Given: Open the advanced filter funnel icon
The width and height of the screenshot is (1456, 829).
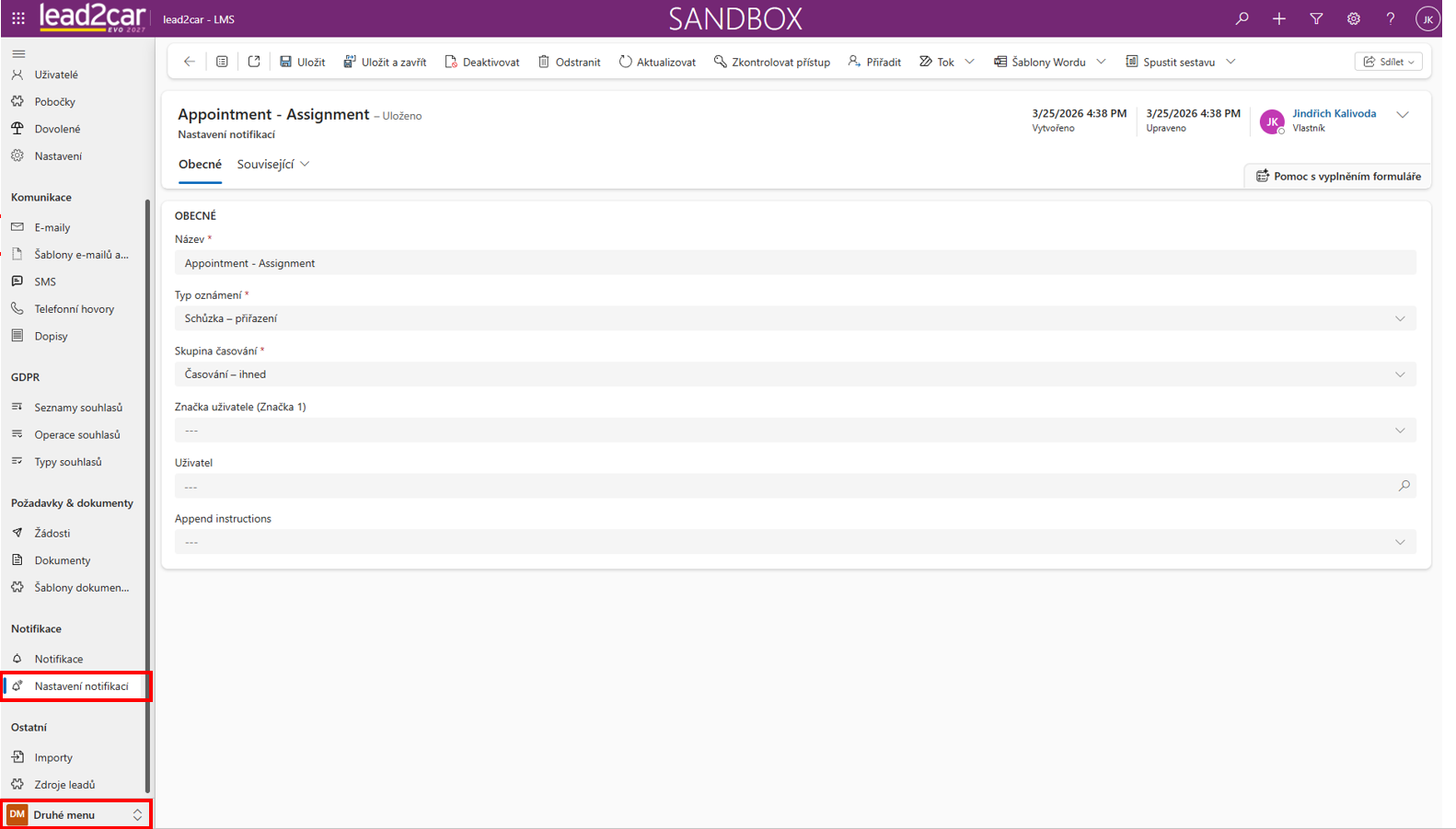Looking at the screenshot, I should pos(1316,18).
